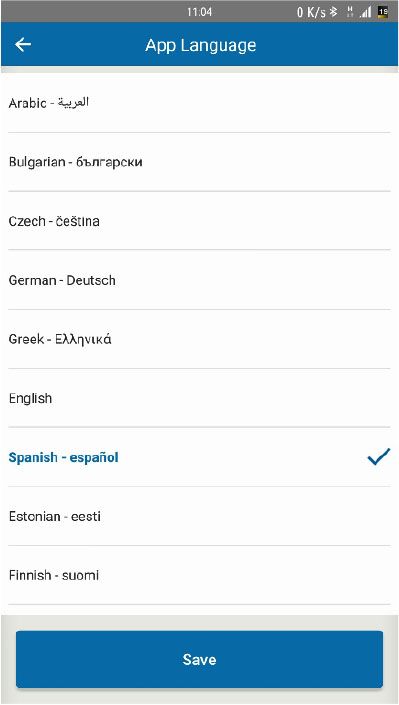Viewport: 399px width, 705px height.
Task: Tap the App Language header title
Action: pos(201,45)
